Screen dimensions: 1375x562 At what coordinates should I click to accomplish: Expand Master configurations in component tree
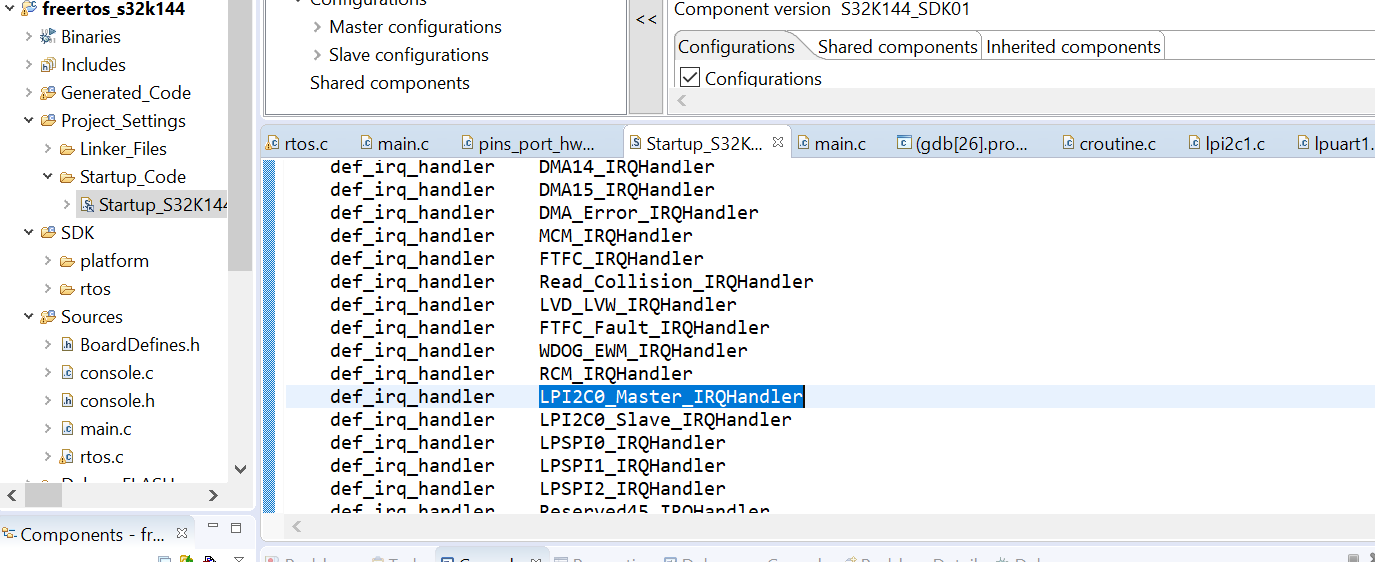(x=317, y=27)
